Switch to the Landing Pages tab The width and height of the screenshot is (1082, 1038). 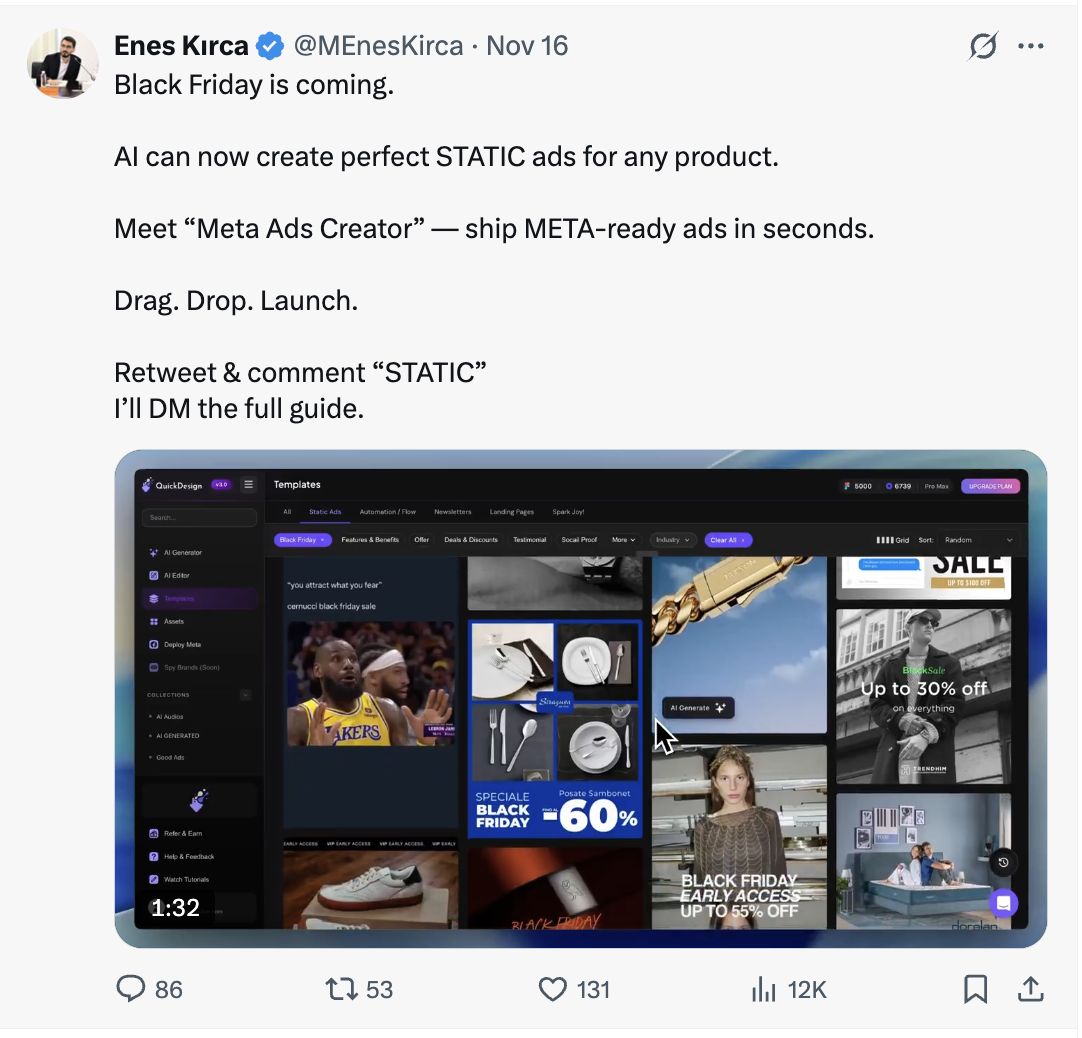[511, 512]
